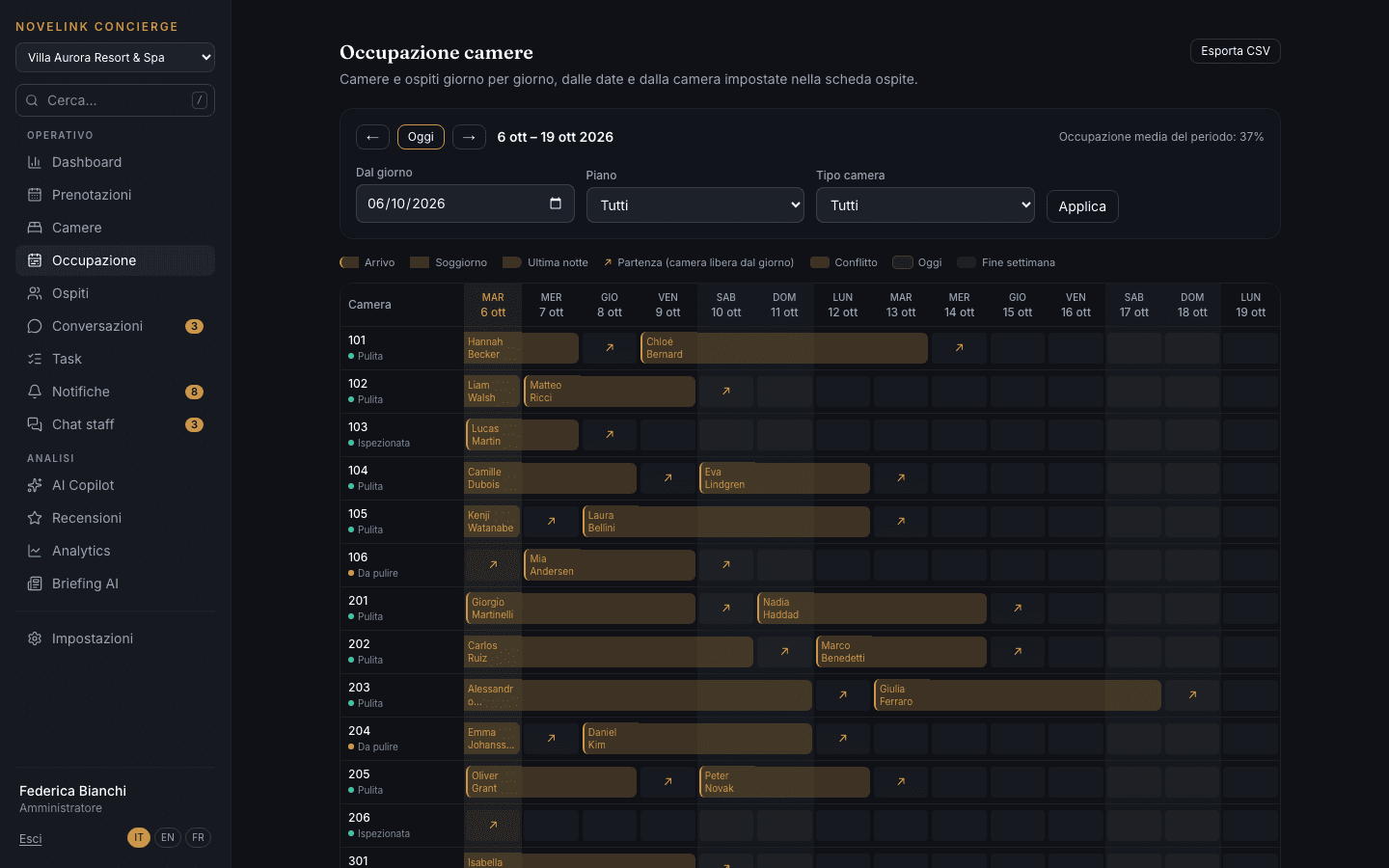Open Impostazioni gear icon
This screenshot has width=1389, height=868.
[35, 638]
